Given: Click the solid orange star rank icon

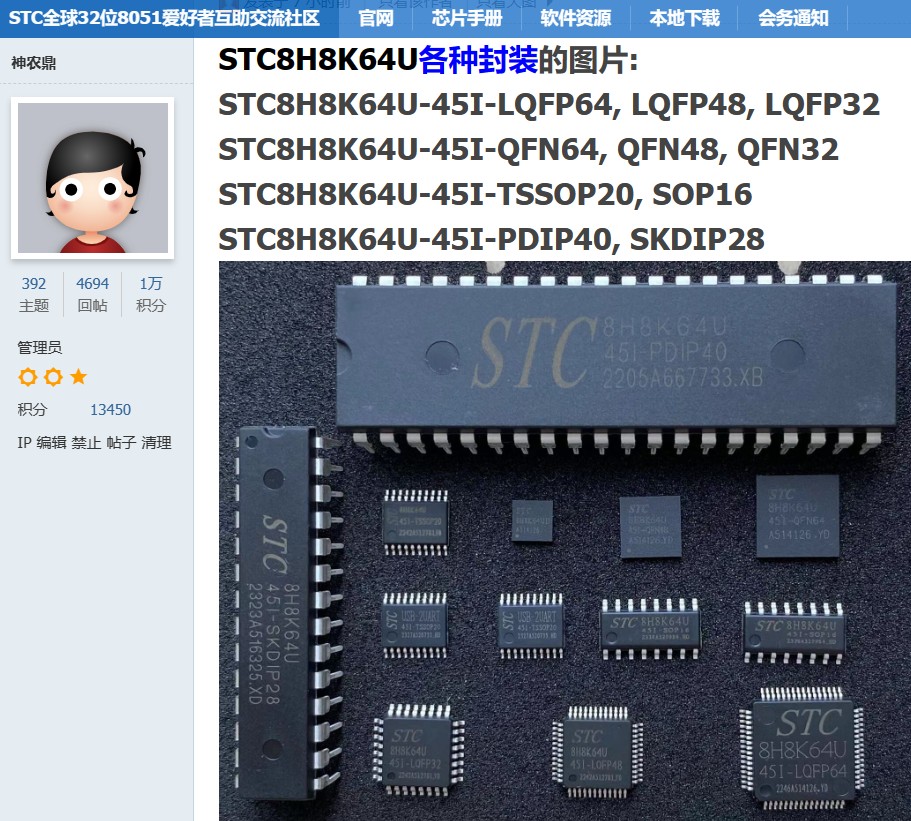Looking at the screenshot, I should tap(78, 377).
